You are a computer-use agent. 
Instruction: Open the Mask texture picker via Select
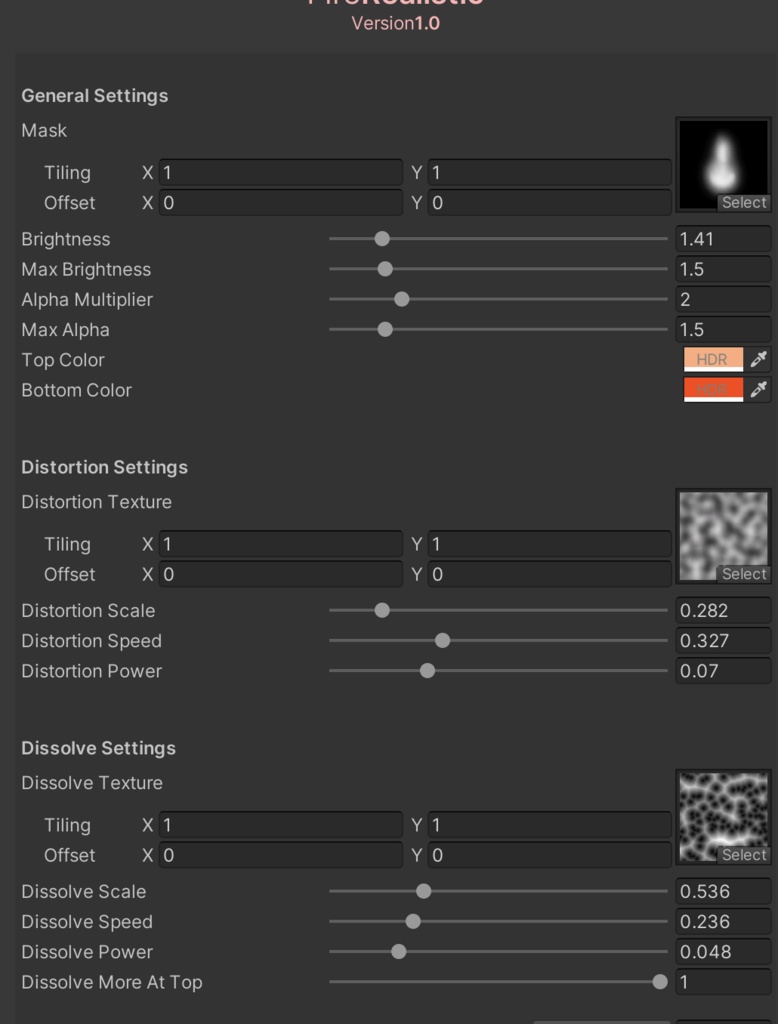744,202
